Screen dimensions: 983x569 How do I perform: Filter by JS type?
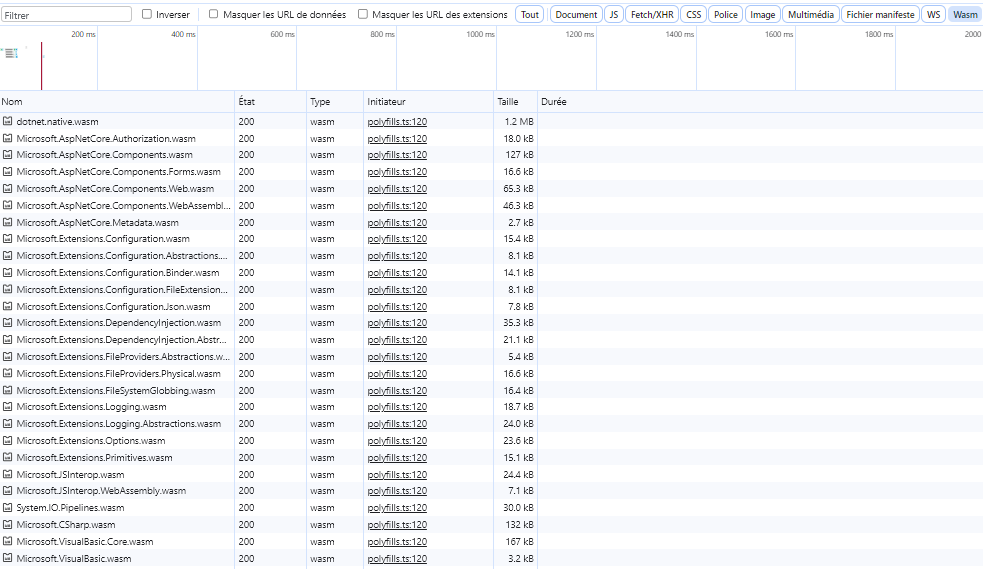click(x=614, y=14)
